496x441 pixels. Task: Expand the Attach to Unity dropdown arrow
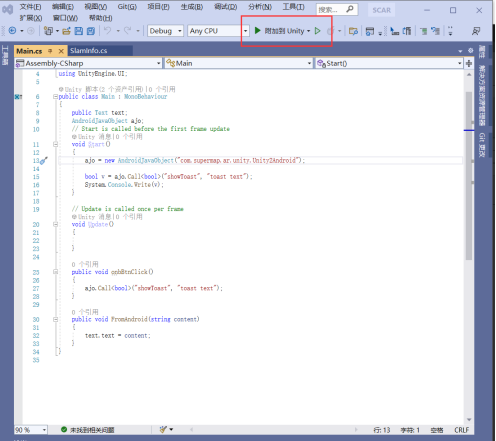pos(308,31)
